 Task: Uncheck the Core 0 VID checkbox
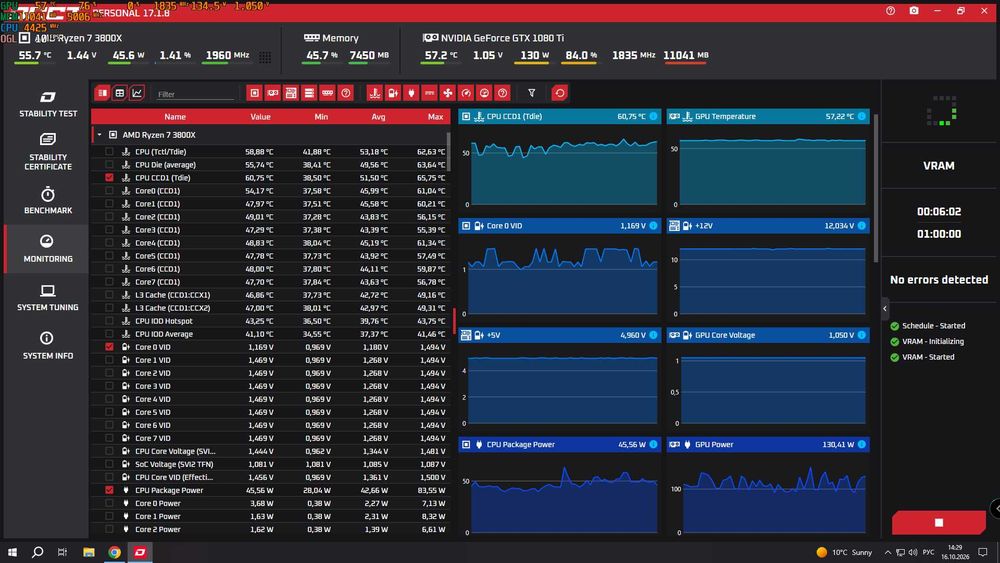click(x=109, y=347)
